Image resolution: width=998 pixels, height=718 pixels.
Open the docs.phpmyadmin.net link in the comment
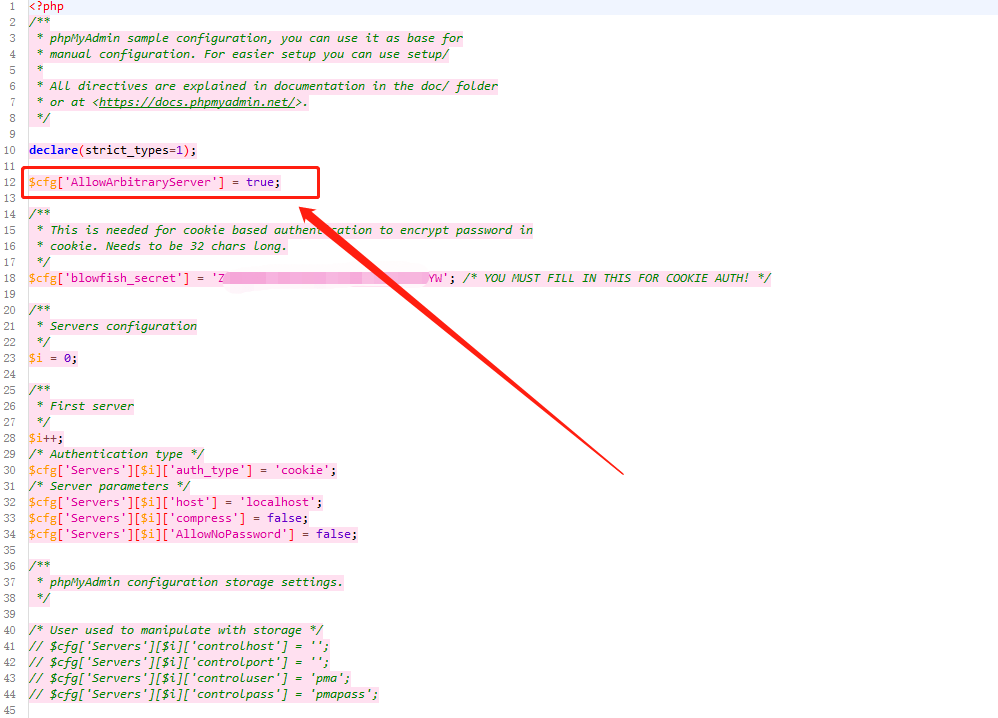196,102
